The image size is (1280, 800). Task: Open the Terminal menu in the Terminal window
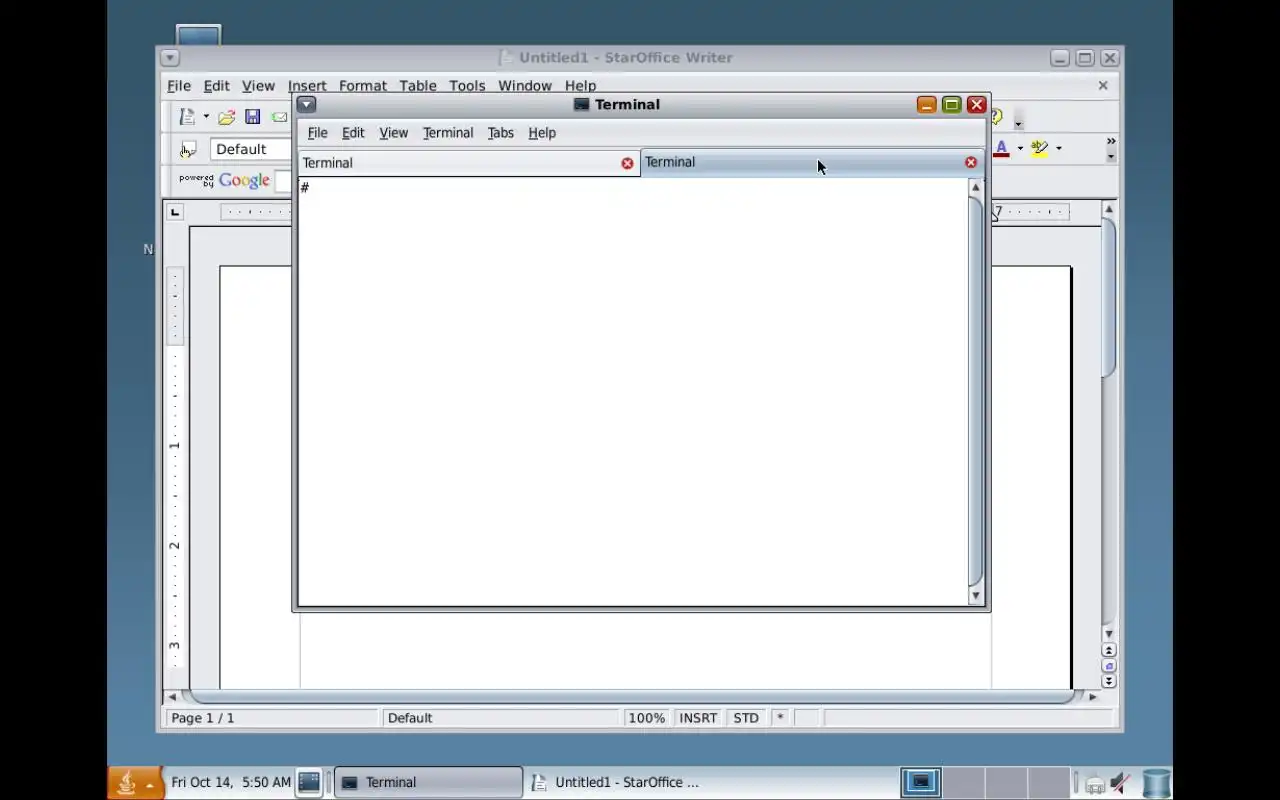pos(448,133)
